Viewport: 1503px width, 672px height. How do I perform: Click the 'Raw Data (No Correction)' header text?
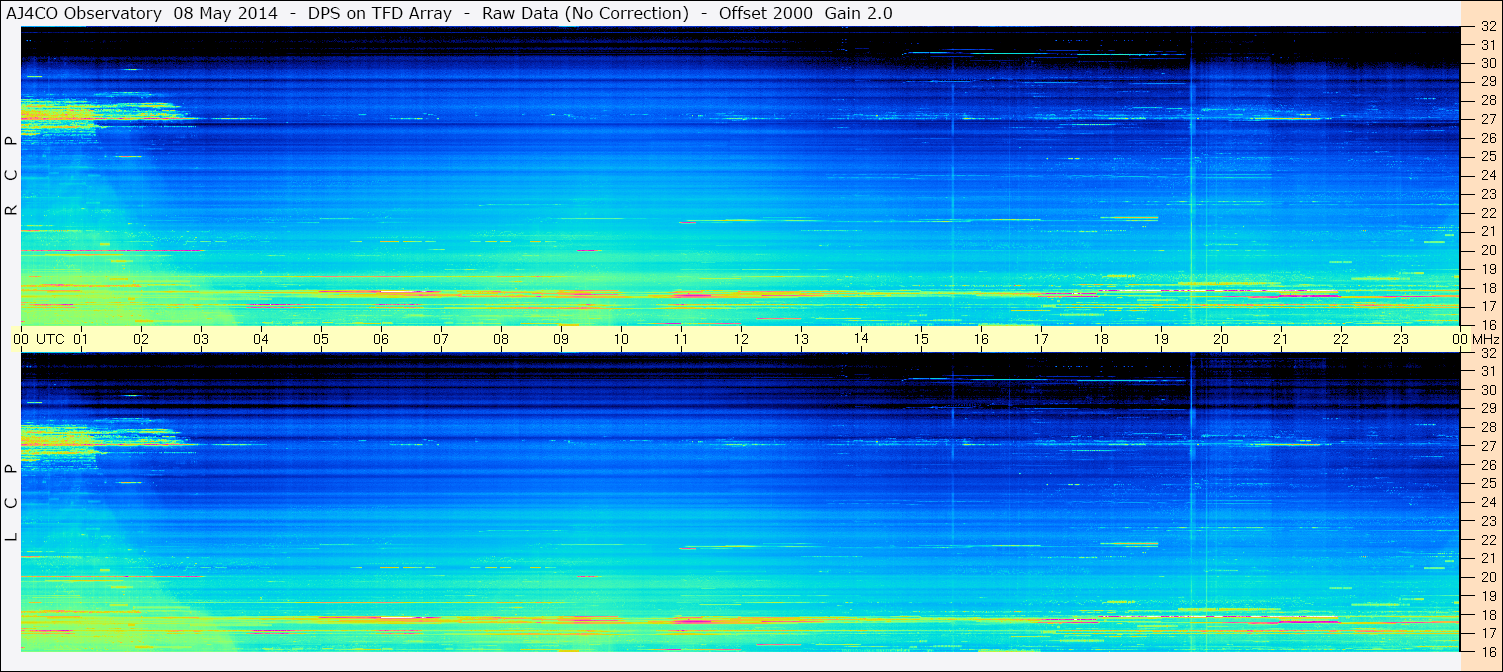coord(585,13)
